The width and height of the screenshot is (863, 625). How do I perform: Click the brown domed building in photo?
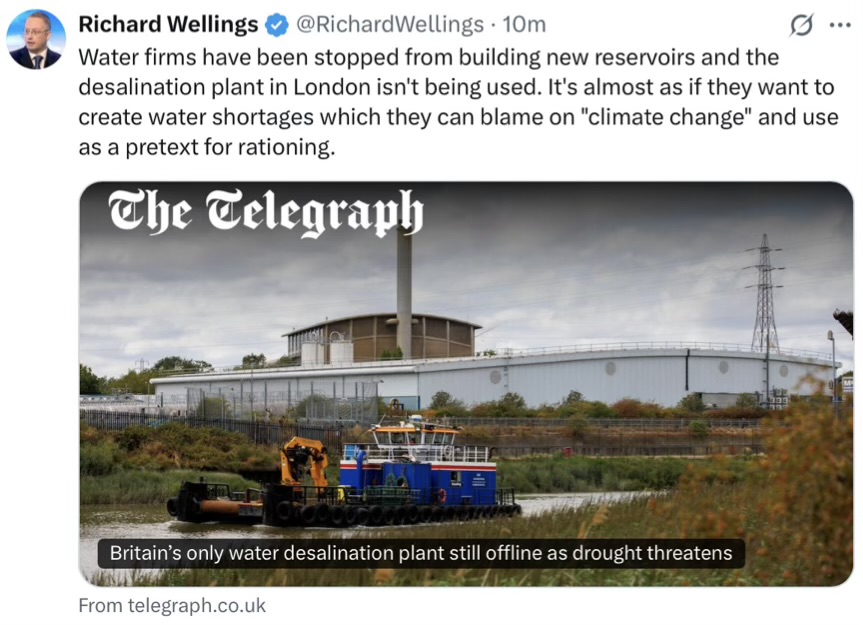pyautogui.click(x=380, y=337)
